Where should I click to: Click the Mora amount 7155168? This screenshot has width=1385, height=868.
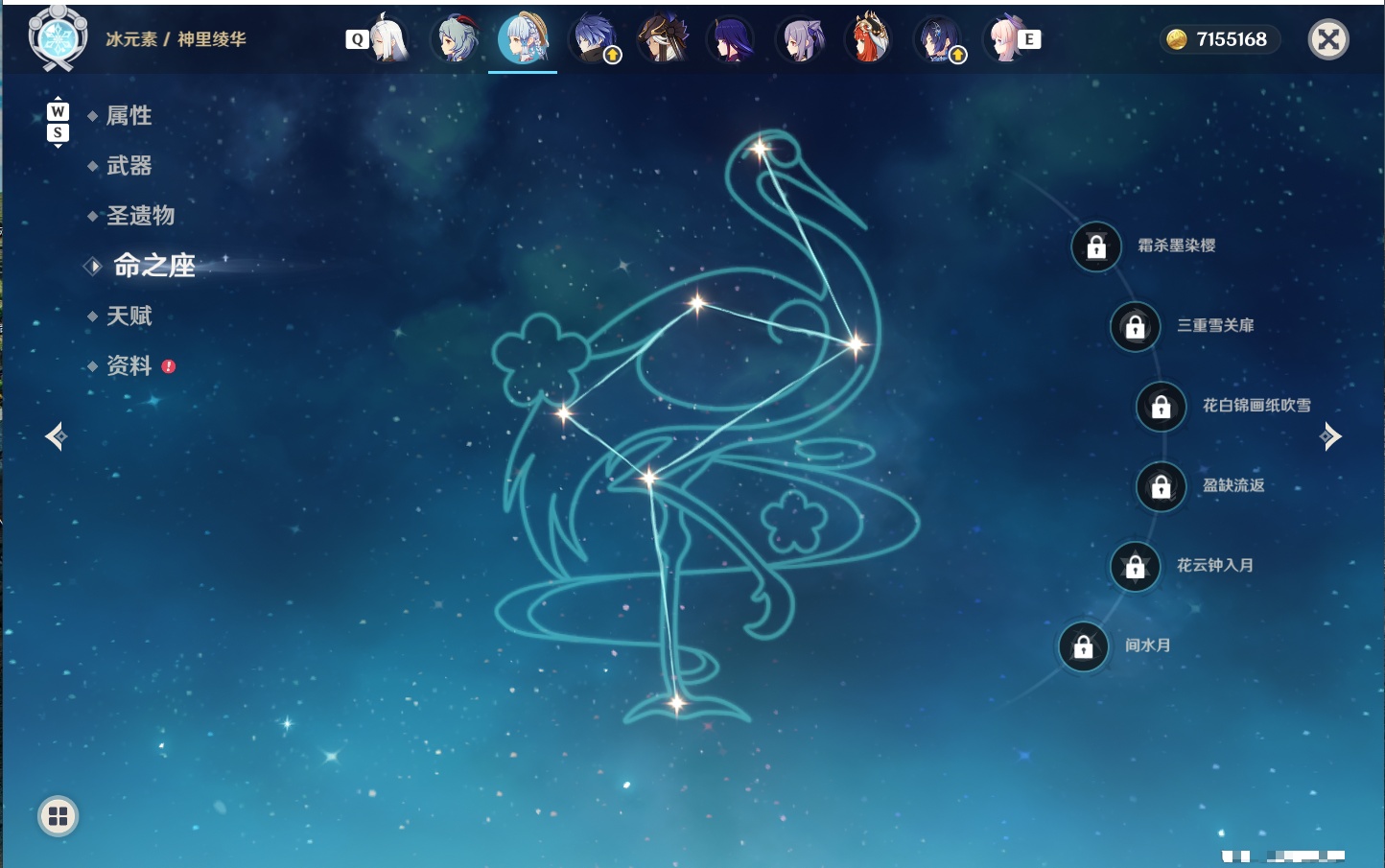pos(1232,39)
